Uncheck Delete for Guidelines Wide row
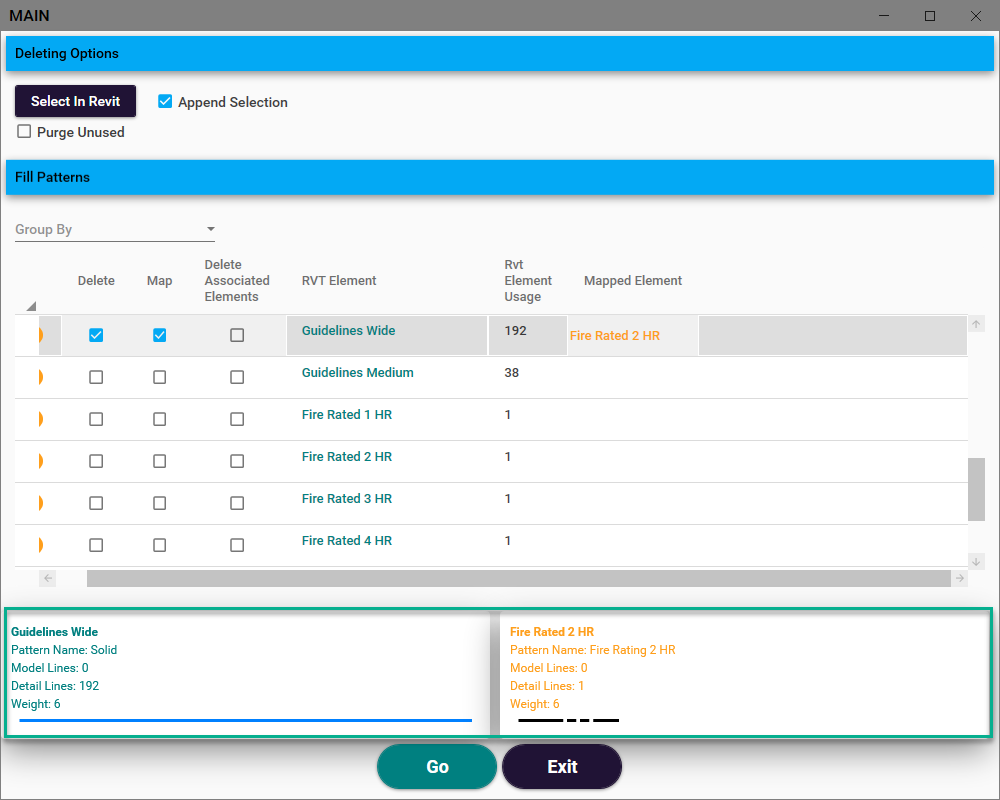1000x800 pixels. coord(96,335)
